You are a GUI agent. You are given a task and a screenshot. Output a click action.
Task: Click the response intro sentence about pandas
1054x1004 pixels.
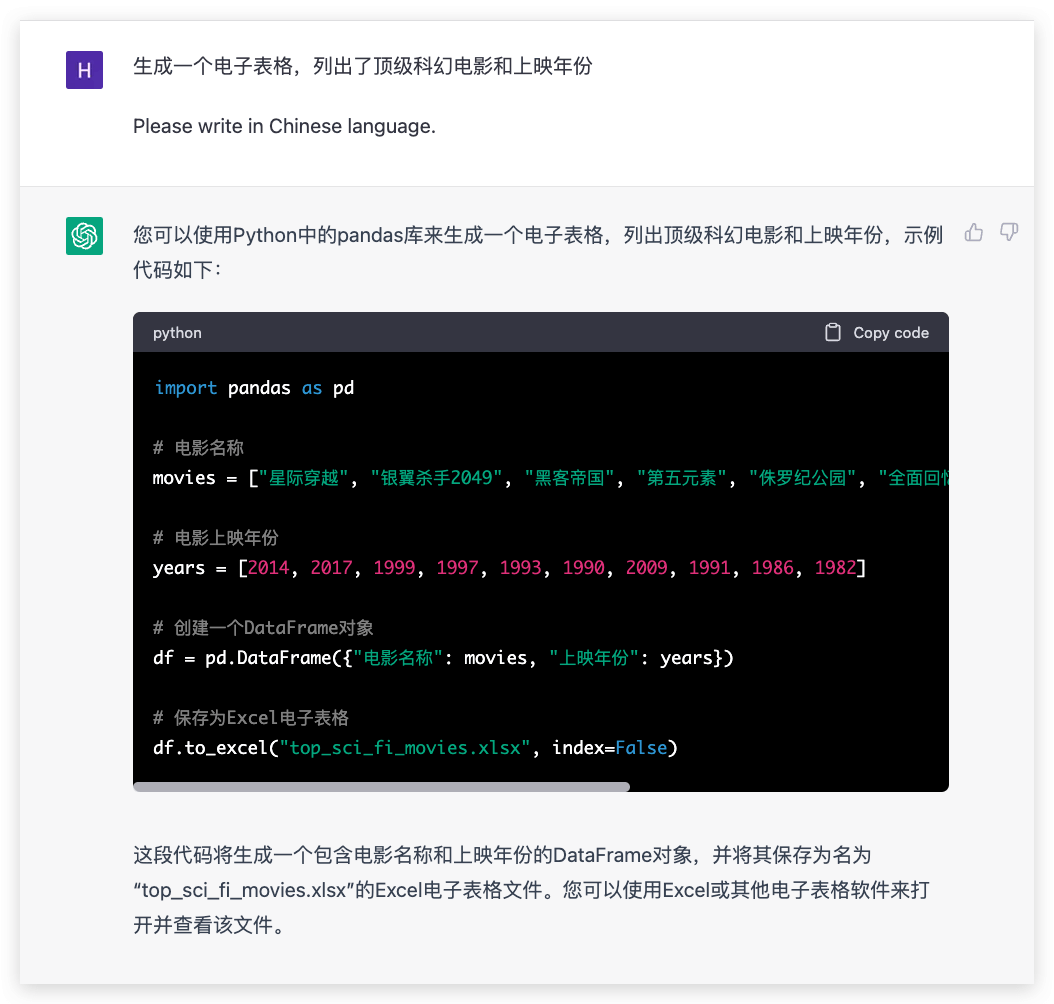[538, 252]
